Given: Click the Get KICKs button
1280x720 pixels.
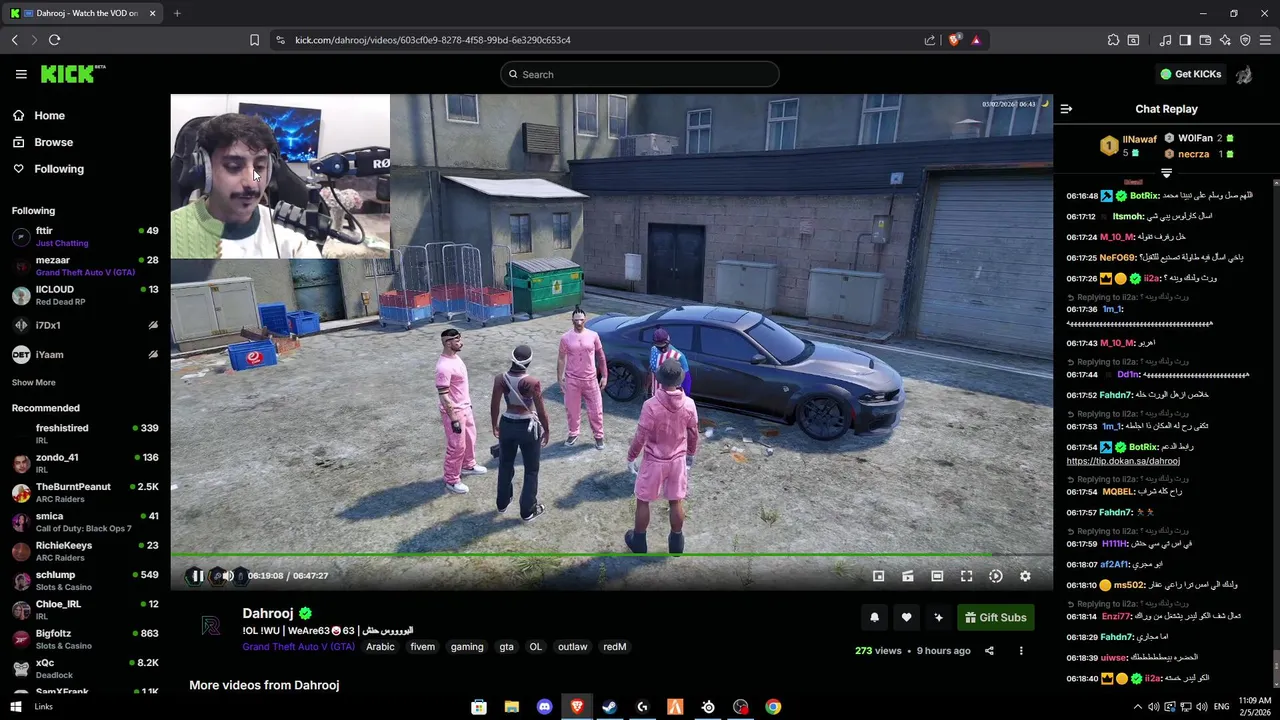Looking at the screenshot, I should (x=1191, y=74).
